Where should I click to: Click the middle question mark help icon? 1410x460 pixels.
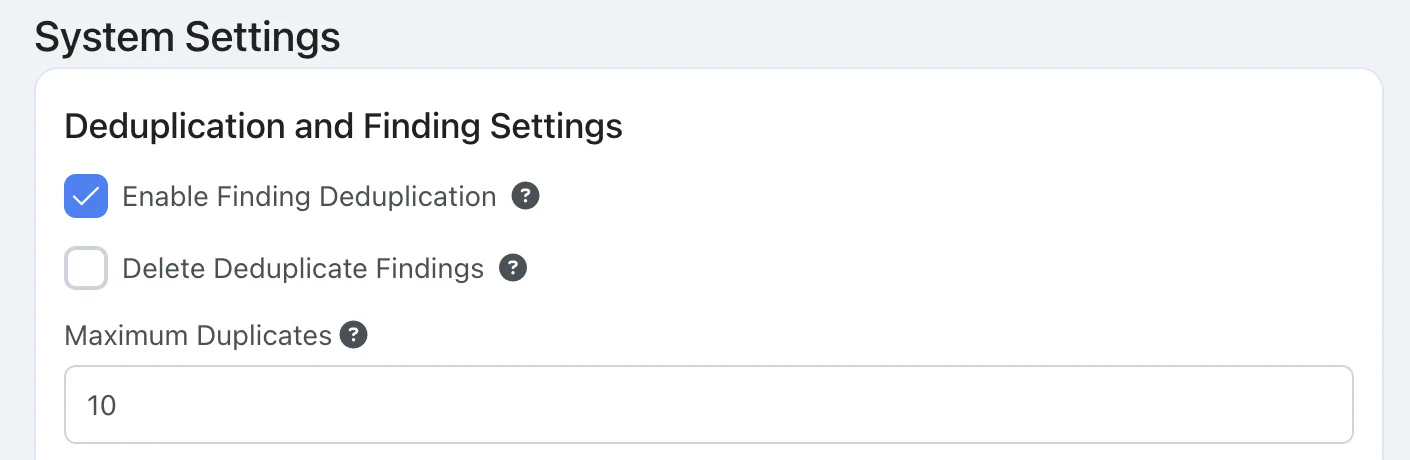[x=513, y=269]
